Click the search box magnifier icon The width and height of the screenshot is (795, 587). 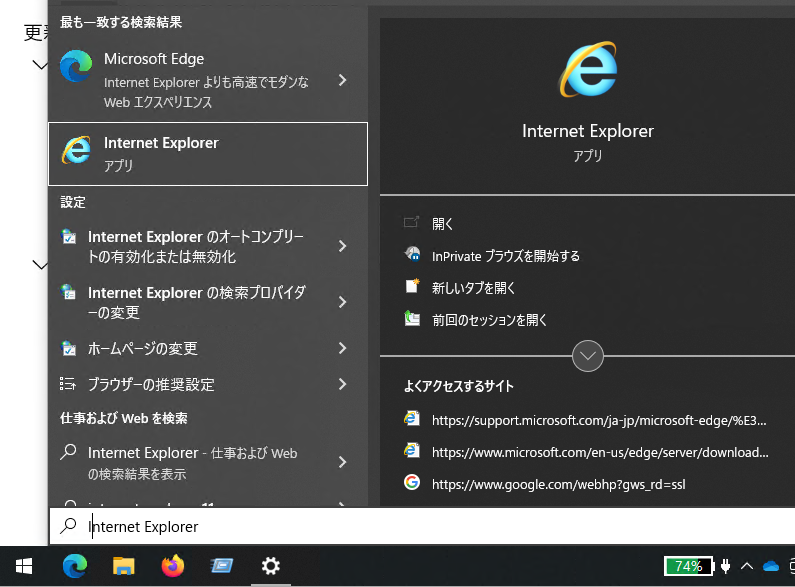pyautogui.click(x=68, y=526)
